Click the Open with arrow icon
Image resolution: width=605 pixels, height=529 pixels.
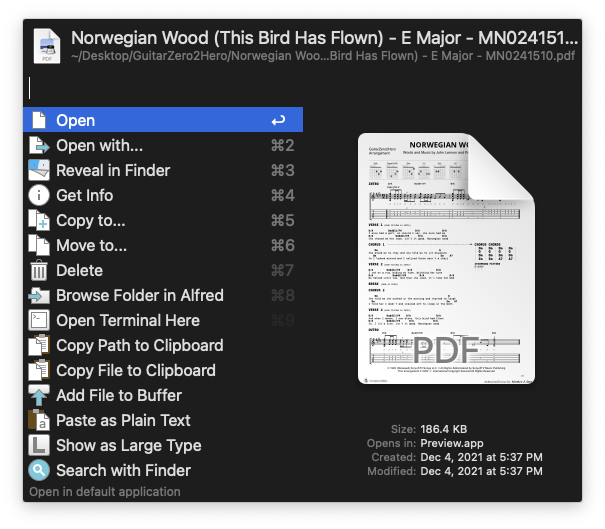(39, 145)
